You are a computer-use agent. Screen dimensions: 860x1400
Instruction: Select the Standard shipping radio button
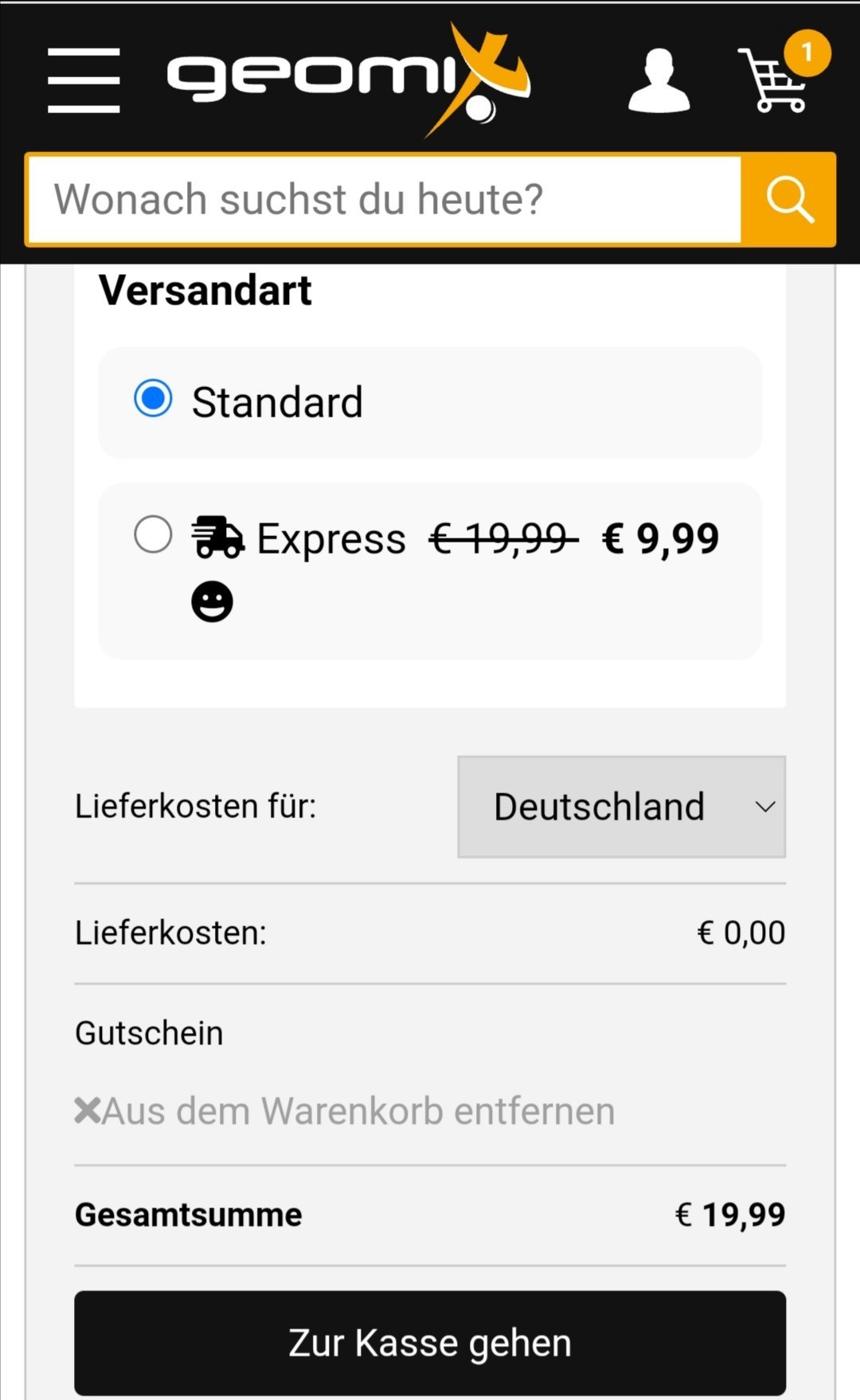[x=153, y=398]
